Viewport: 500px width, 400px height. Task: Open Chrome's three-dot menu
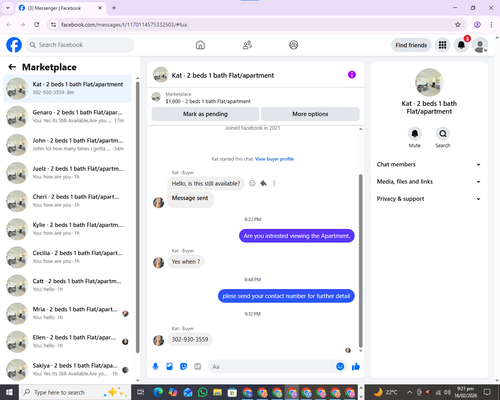click(x=491, y=25)
